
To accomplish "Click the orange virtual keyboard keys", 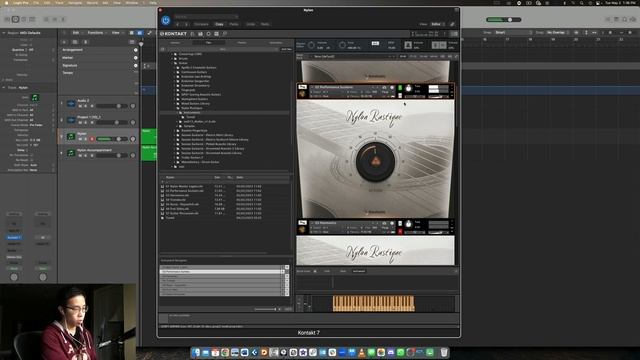I will 373,304.
